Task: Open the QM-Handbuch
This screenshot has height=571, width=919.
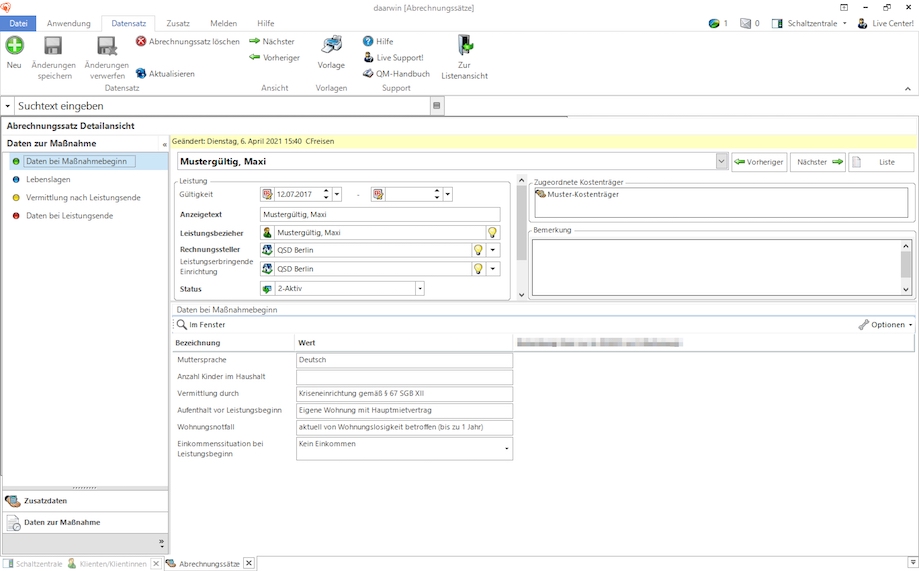Action: (396, 74)
